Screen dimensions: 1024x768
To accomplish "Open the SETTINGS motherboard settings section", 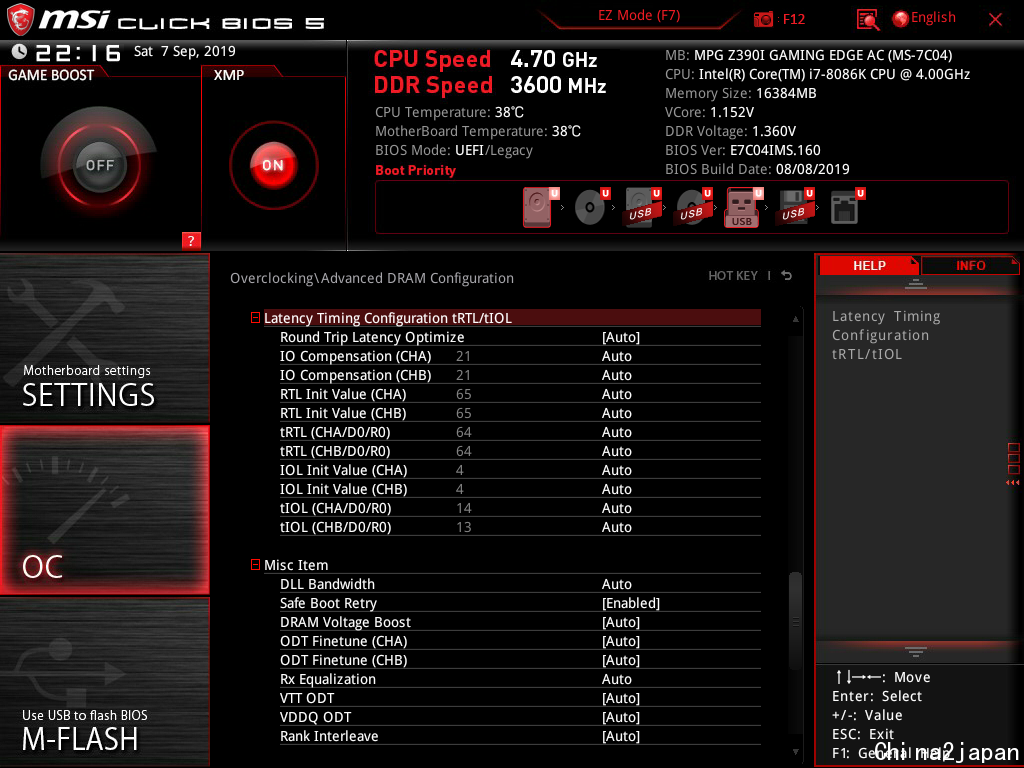I will 104,338.
